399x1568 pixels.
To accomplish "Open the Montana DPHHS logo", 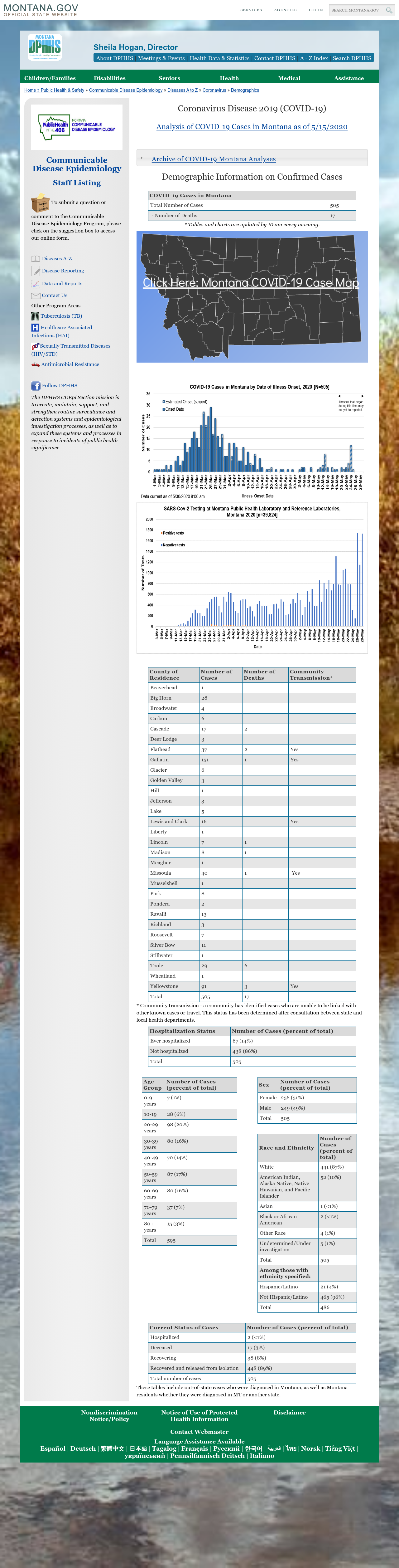I will point(44,47).
